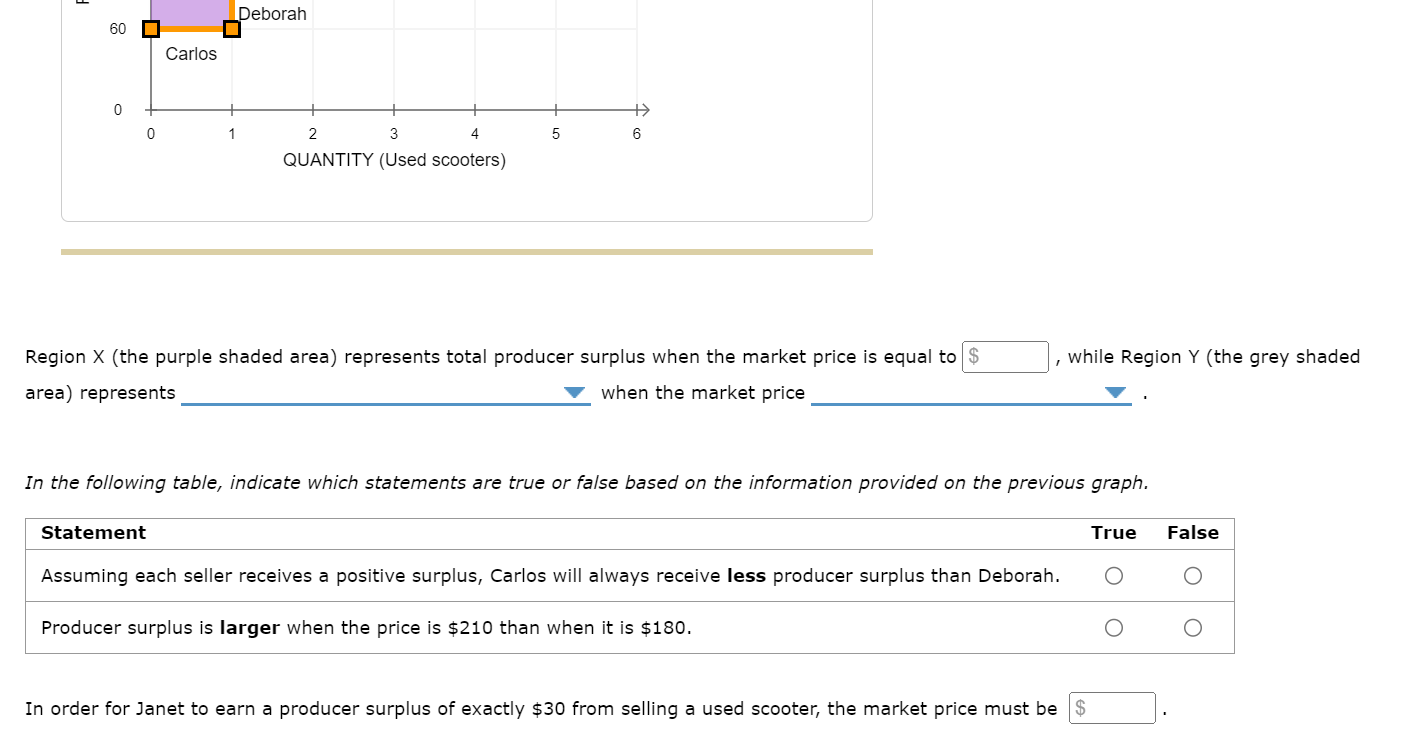Click the 'True' column header
This screenshot has height=736, width=1402.
pos(1114,533)
